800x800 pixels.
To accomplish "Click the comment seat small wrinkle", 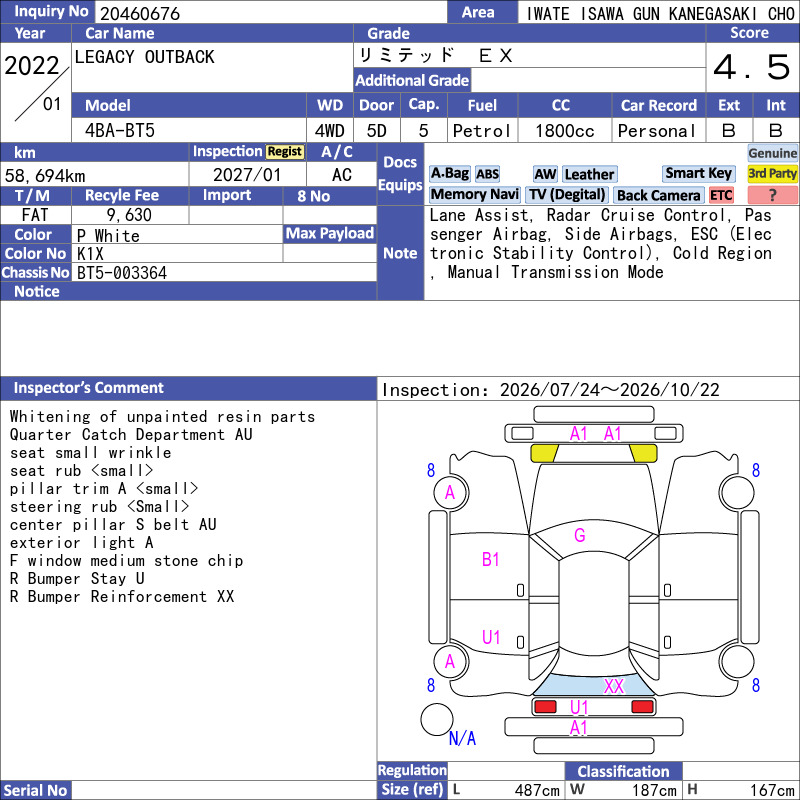I will pyautogui.click(x=90, y=453).
